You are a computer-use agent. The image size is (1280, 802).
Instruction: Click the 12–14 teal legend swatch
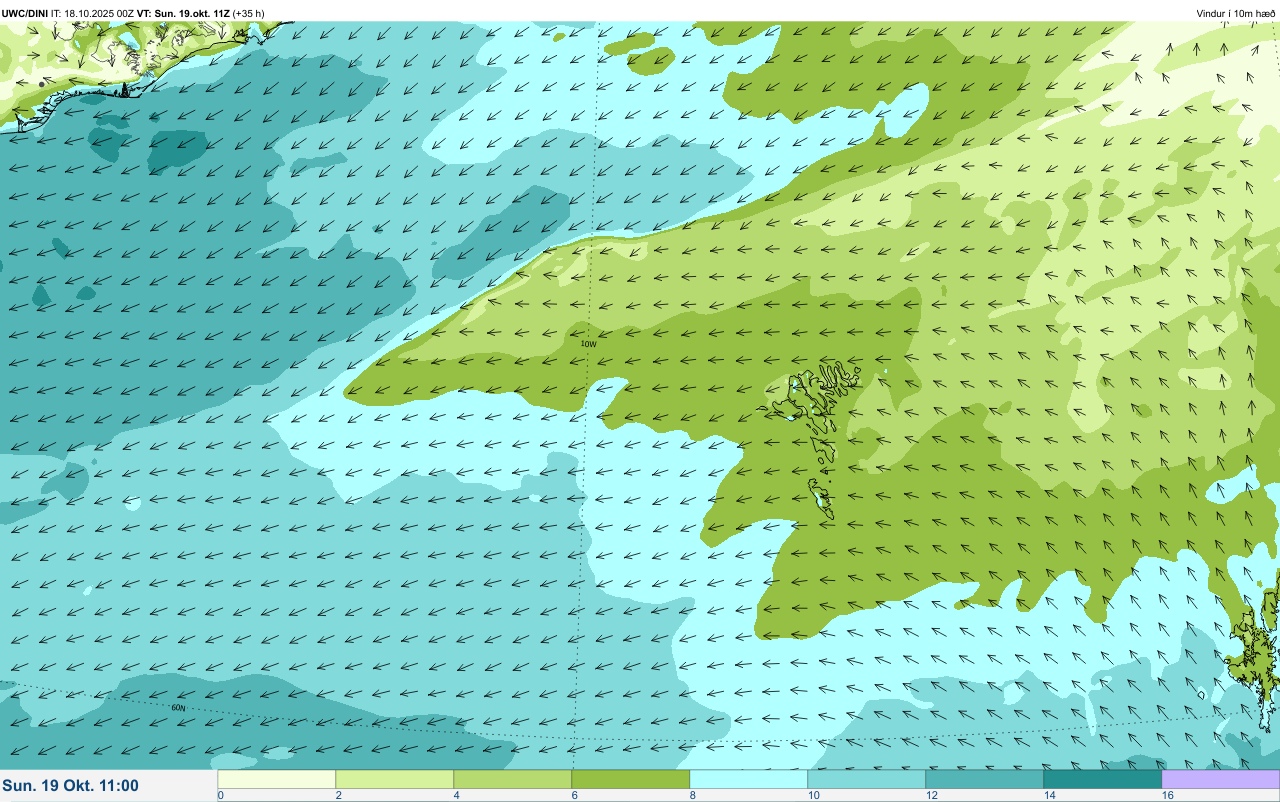pos(985,778)
